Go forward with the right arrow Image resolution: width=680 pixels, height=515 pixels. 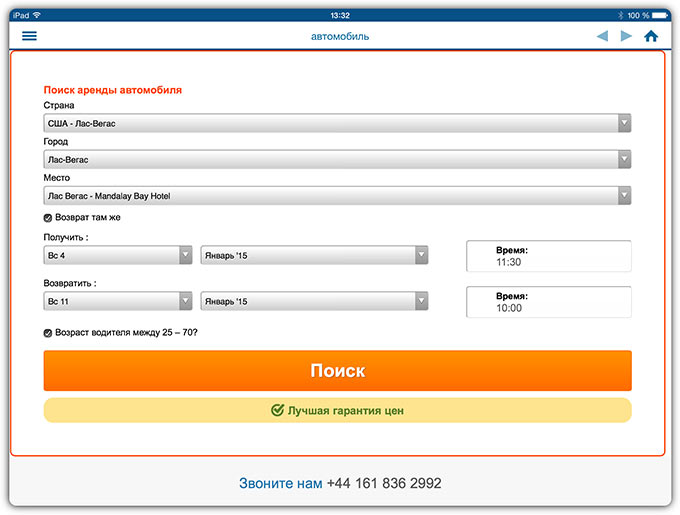tap(626, 36)
